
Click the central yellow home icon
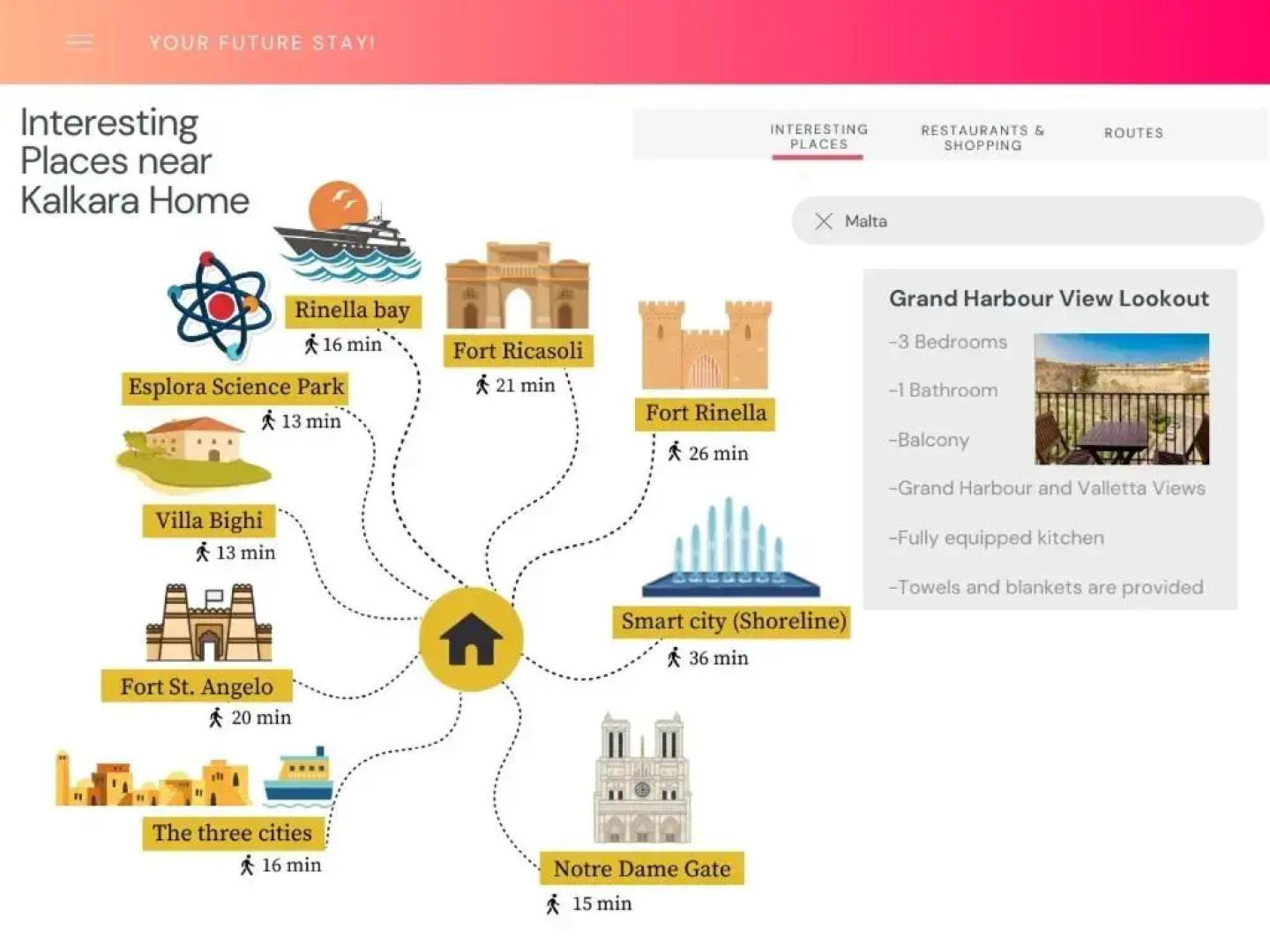(x=471, y=639)
